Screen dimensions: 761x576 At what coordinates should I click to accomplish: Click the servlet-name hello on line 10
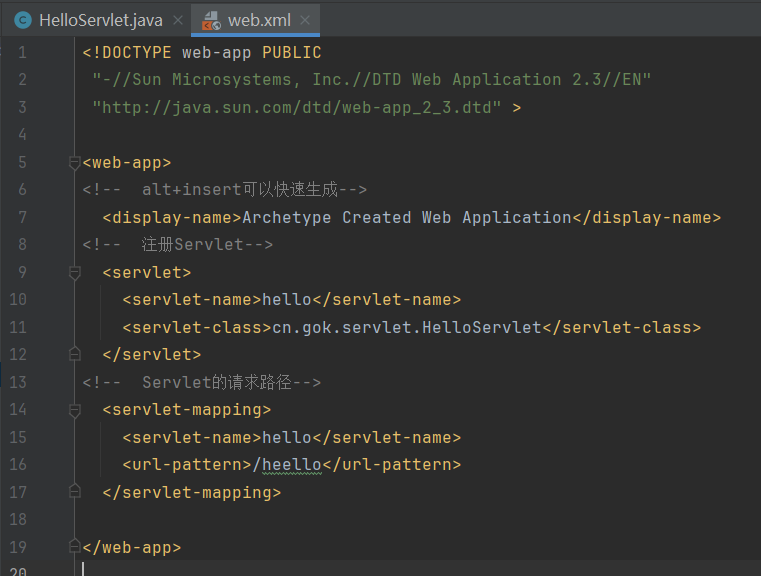coord(287,300)
